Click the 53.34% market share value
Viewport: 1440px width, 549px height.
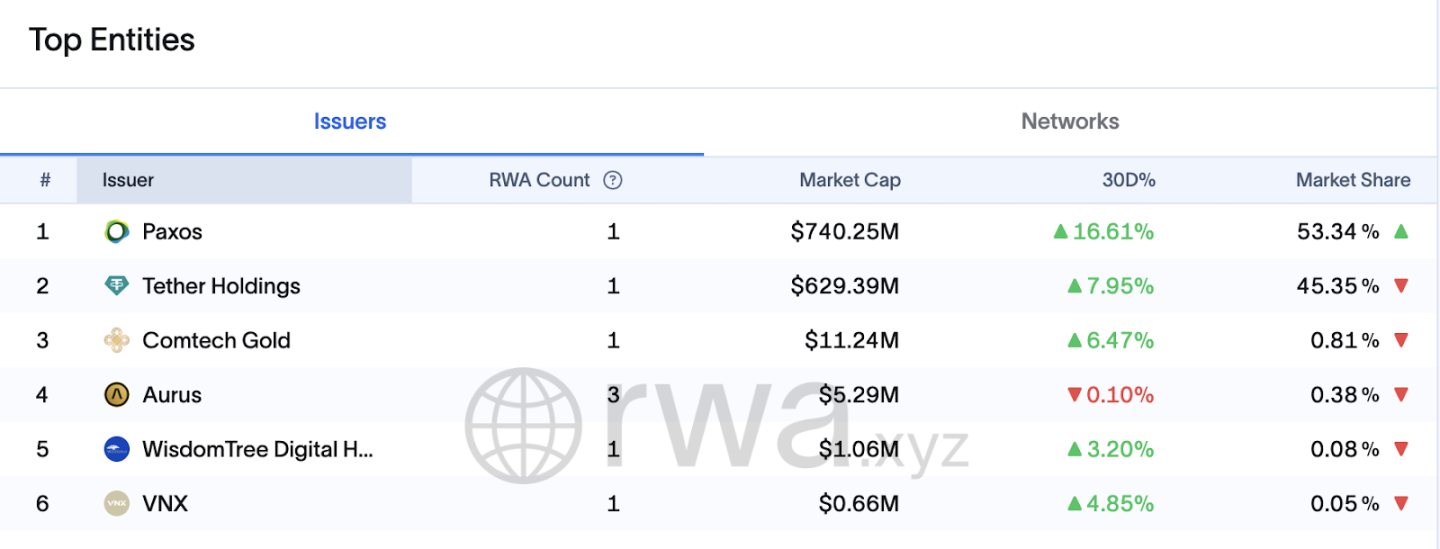(x=1338, y=232)
